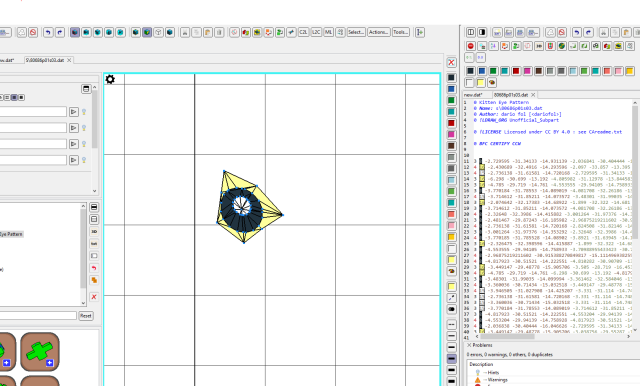Image resolution: width=640 pixels, height=386 pixels.
Task: Click the Reset button next to search field
Action: [86, 316]
